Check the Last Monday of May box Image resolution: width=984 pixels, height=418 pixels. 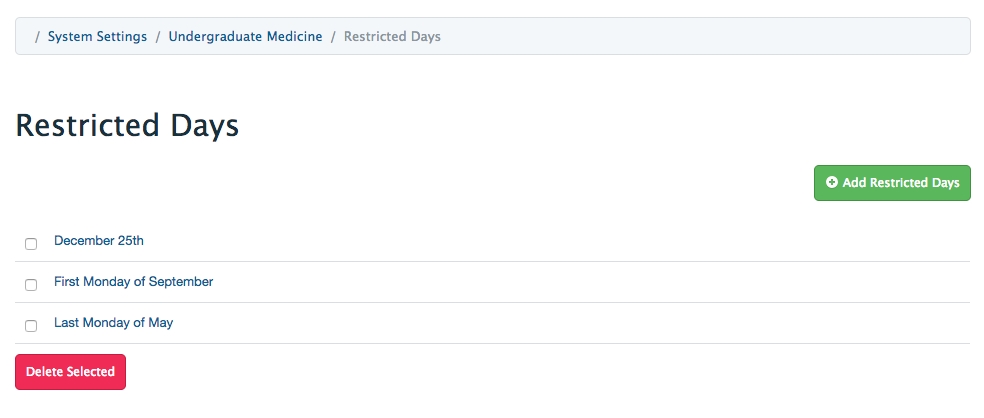pyautogui.click(x=31, y=326)
